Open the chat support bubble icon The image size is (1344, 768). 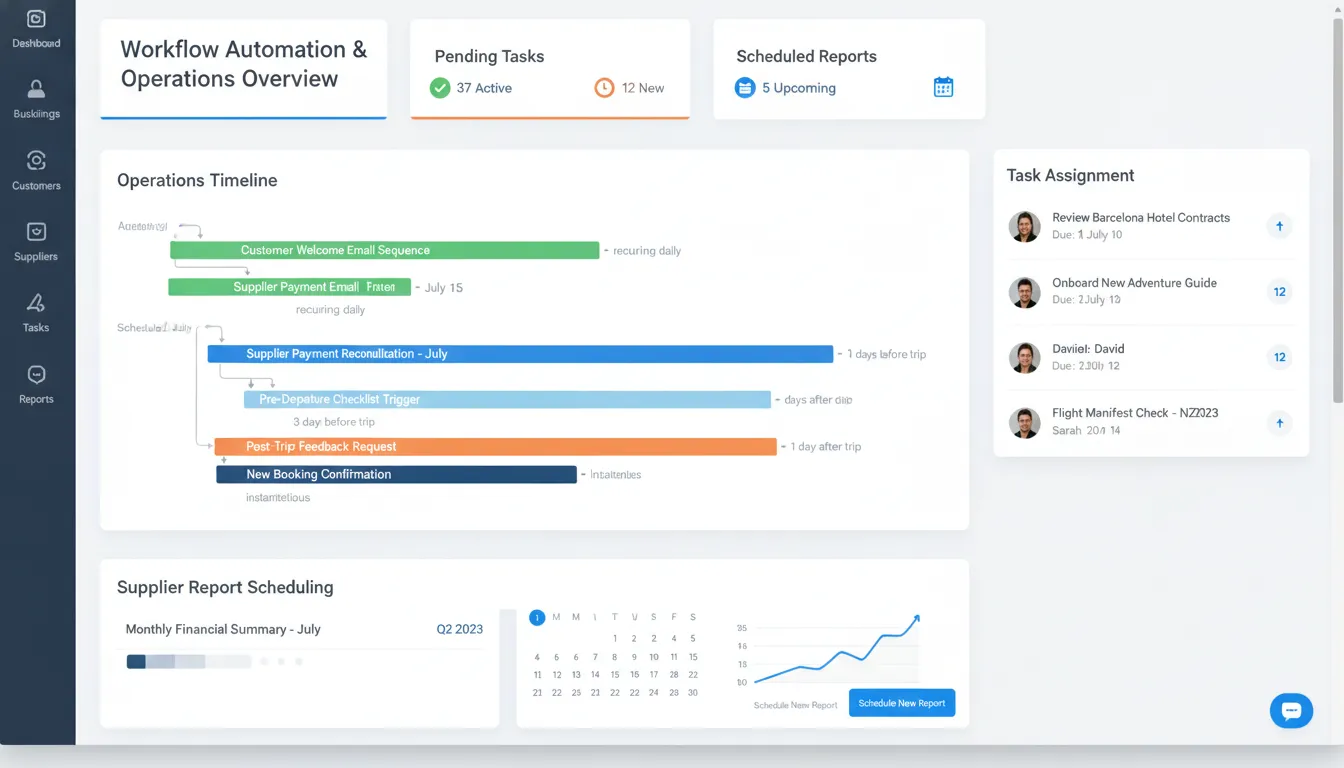pos(1291,711)
